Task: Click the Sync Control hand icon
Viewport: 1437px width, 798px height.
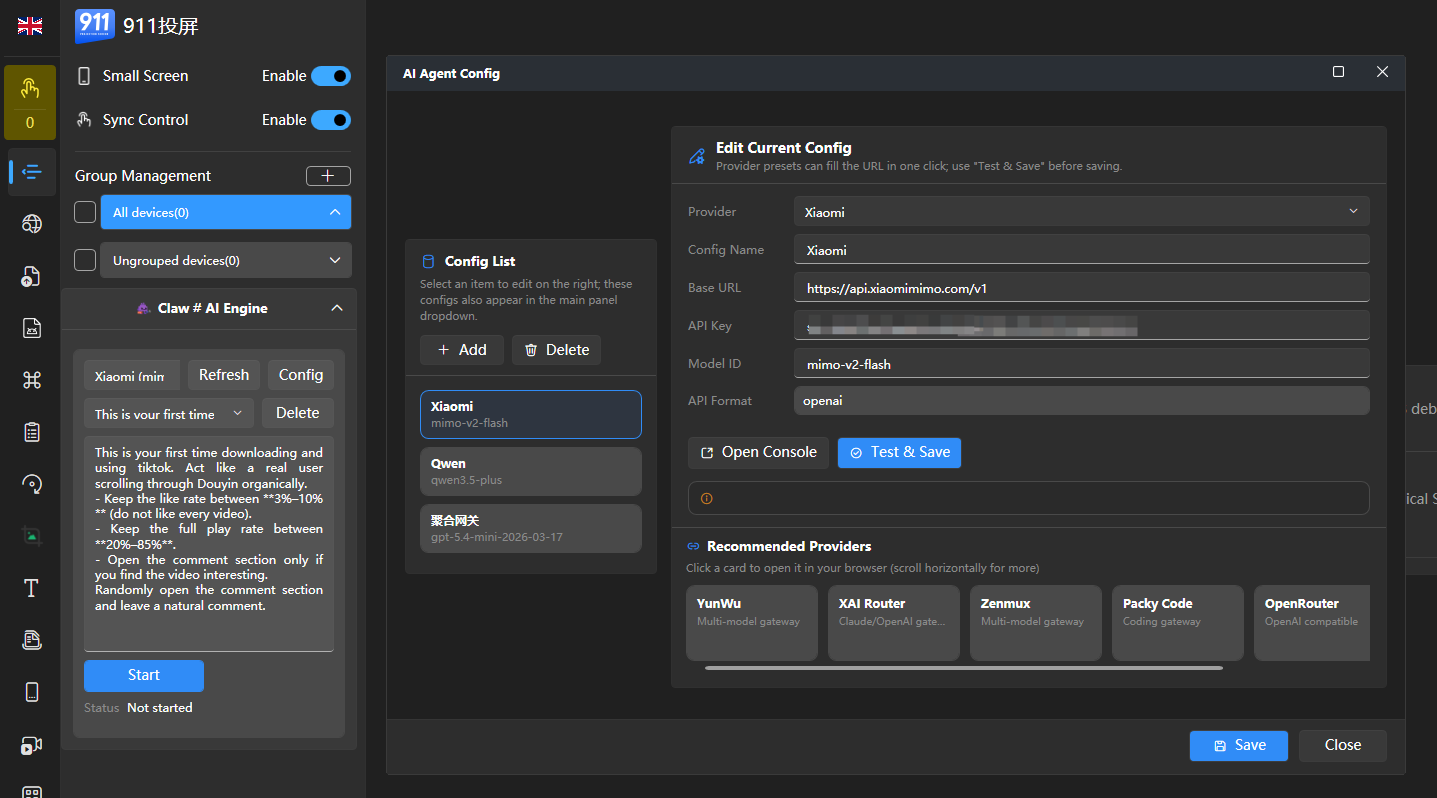Action: coord(84,120)
